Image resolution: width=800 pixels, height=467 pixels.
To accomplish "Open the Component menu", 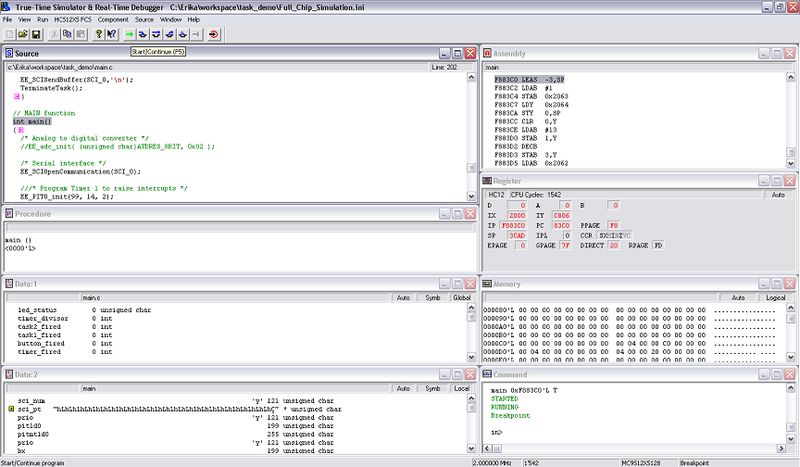I will pos(113,19).
